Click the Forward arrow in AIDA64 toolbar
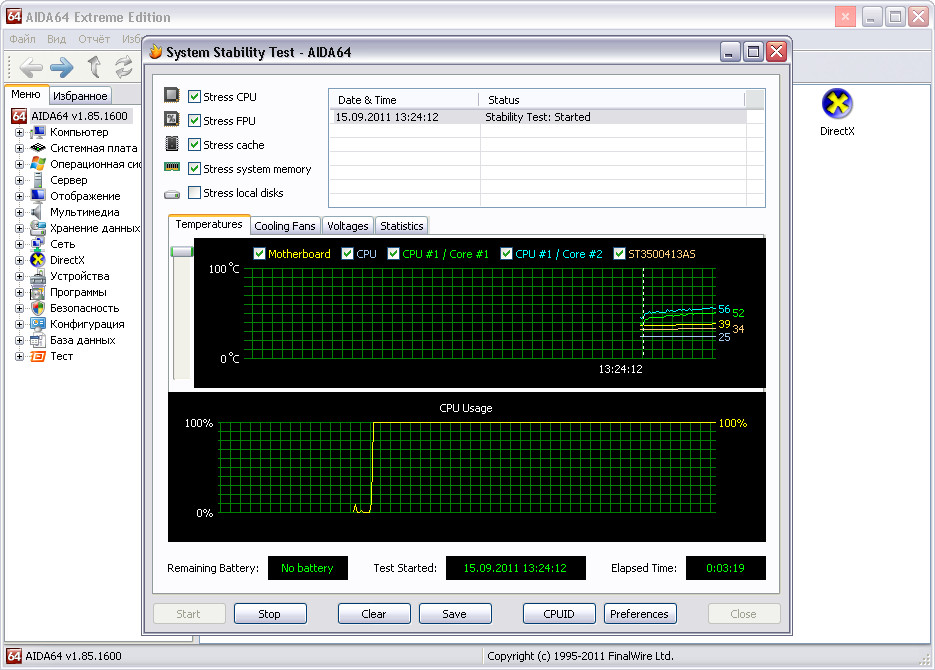The height and width of the screenshot is (670, 935). coord(62,67)
